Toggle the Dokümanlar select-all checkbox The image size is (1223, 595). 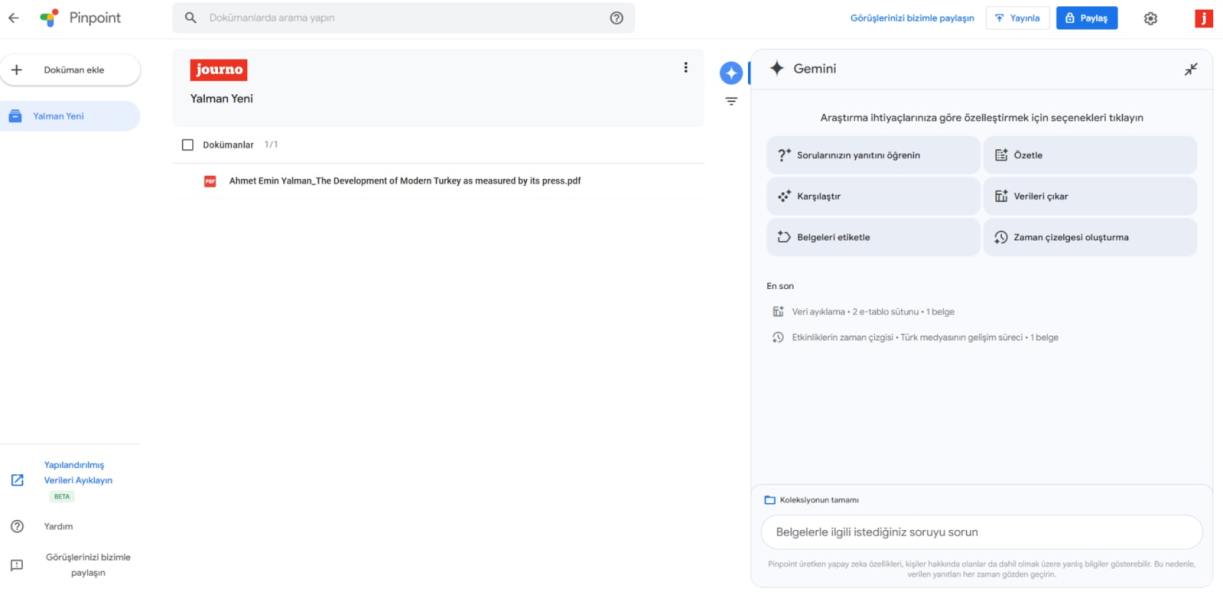[x=188, y=145]
